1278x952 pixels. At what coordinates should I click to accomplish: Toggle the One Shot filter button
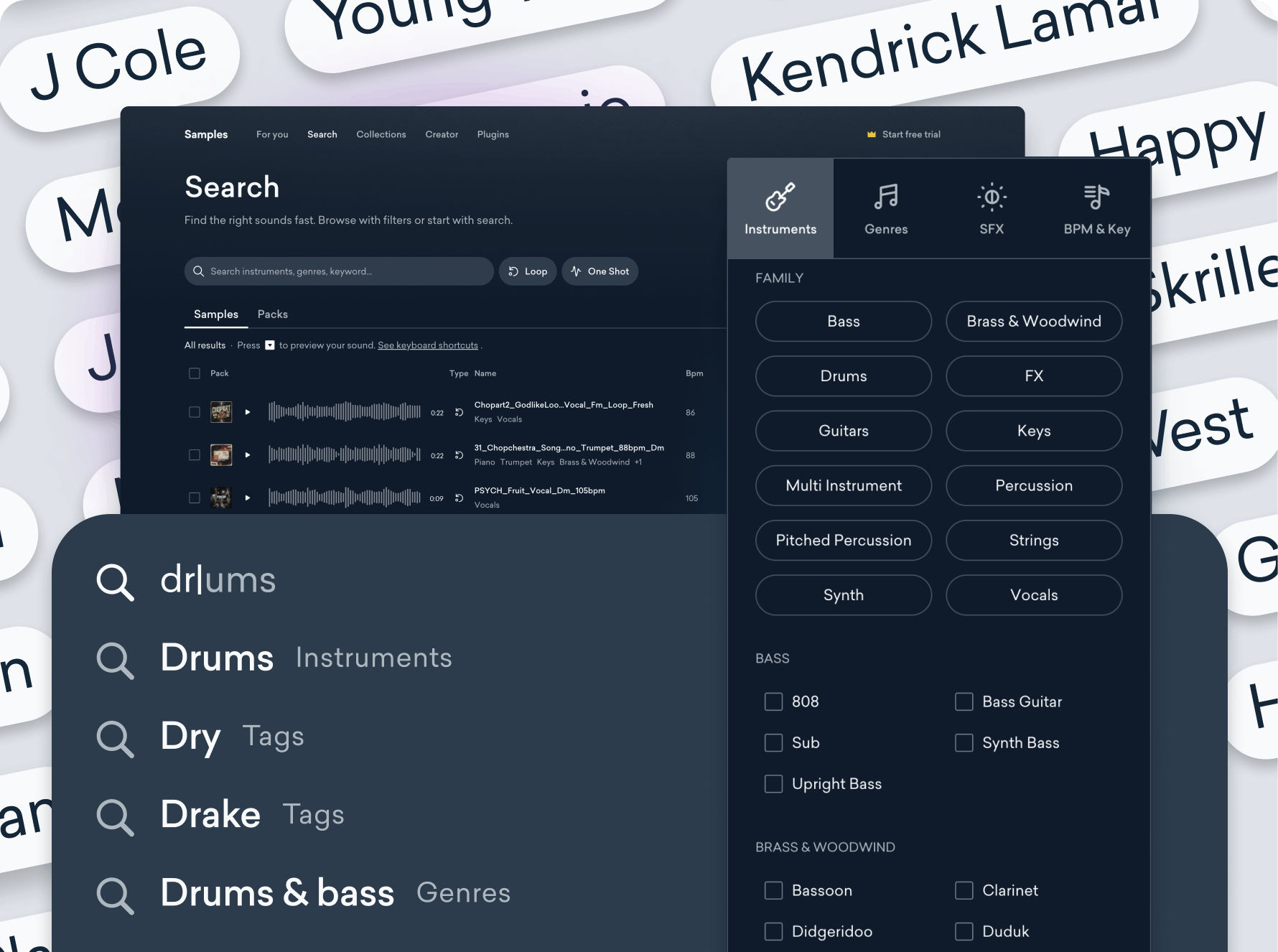click(x=600, y=271)
